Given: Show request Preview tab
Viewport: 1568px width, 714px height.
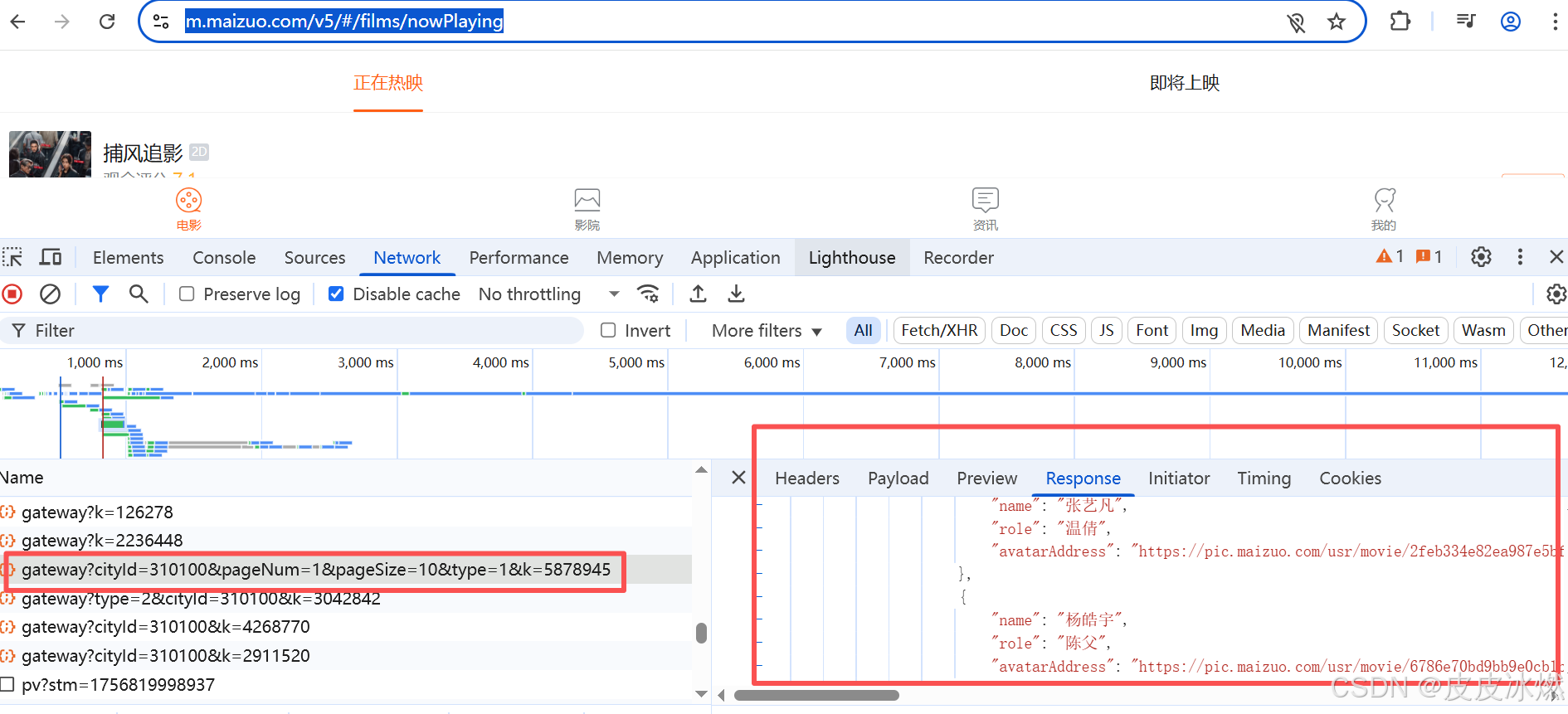Looking at the screenshot, I should point(986,478).
